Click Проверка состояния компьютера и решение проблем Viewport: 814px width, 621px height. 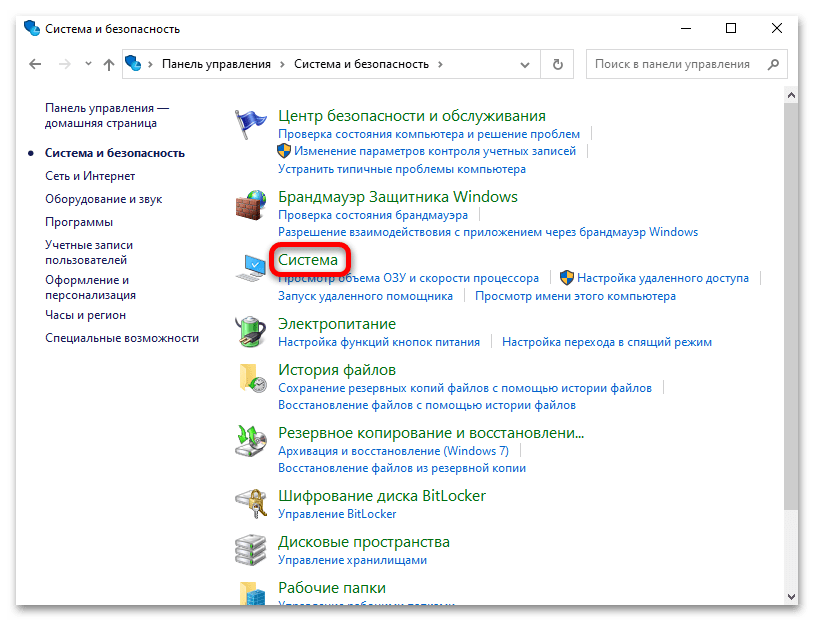pyautogui.click(x=429, y=134)
